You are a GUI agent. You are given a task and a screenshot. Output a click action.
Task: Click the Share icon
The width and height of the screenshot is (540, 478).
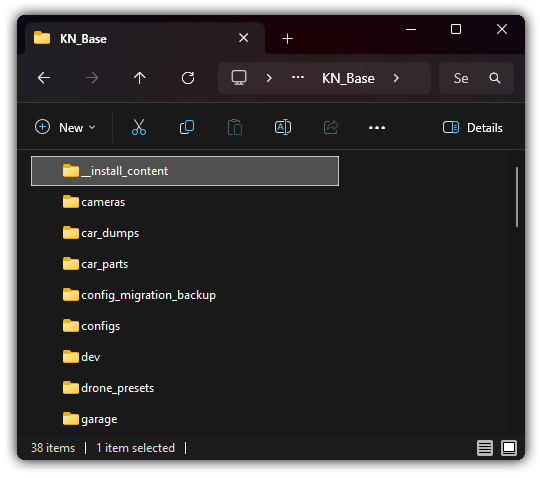331,127
